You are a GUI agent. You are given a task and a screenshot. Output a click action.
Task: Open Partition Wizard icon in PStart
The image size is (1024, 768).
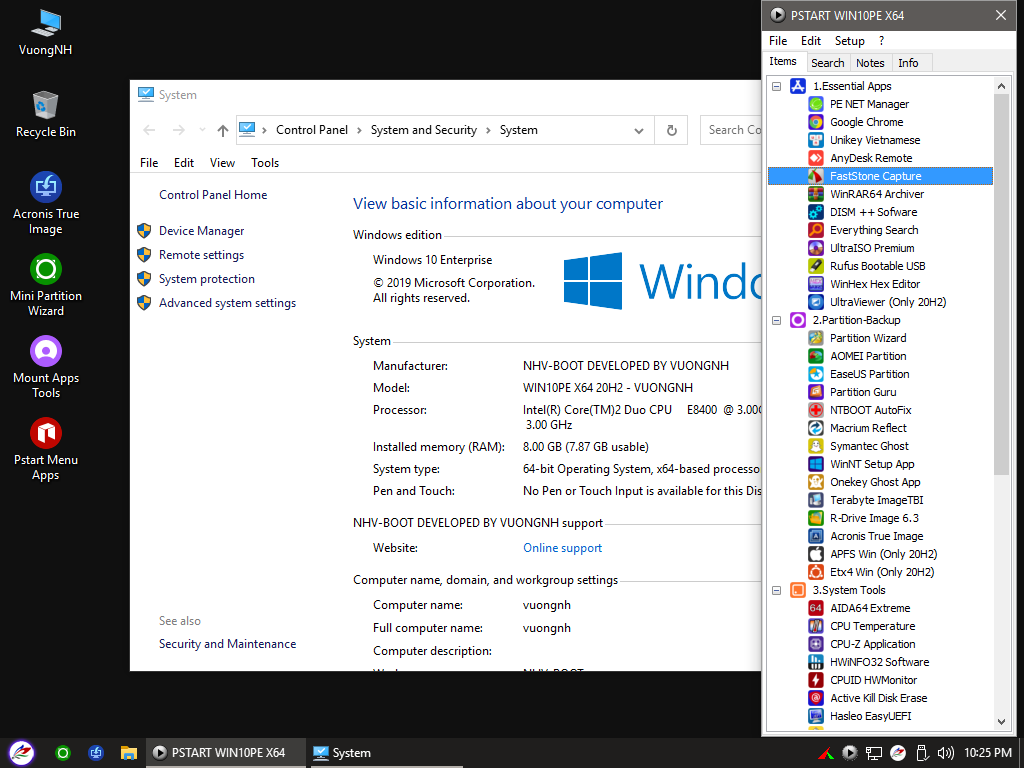[816, 338]
